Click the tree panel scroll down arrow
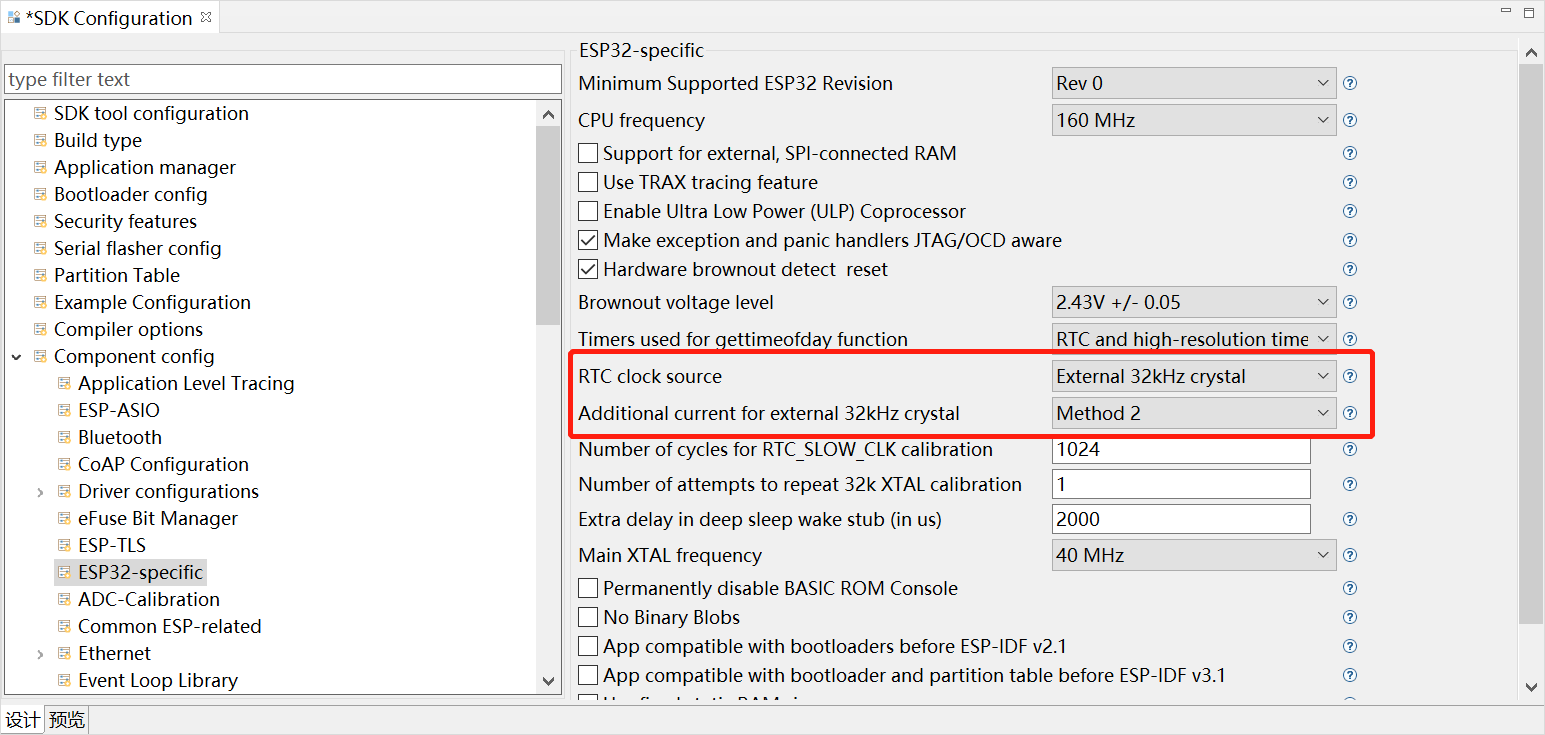The height and width of the screenshot is (735, 1545). [548, 681]
